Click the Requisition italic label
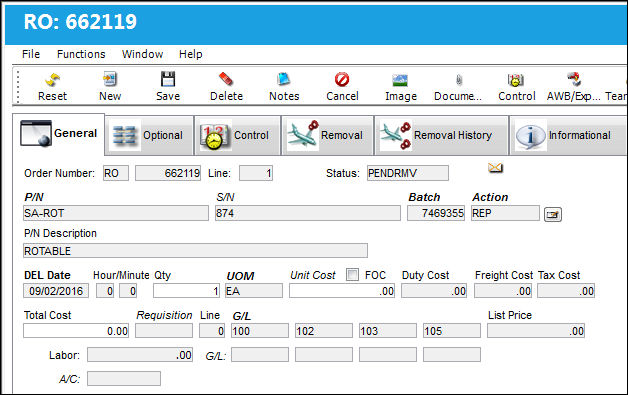Image resolution: width=628 pixels, height=395 pixels. (x=164, y=315)
